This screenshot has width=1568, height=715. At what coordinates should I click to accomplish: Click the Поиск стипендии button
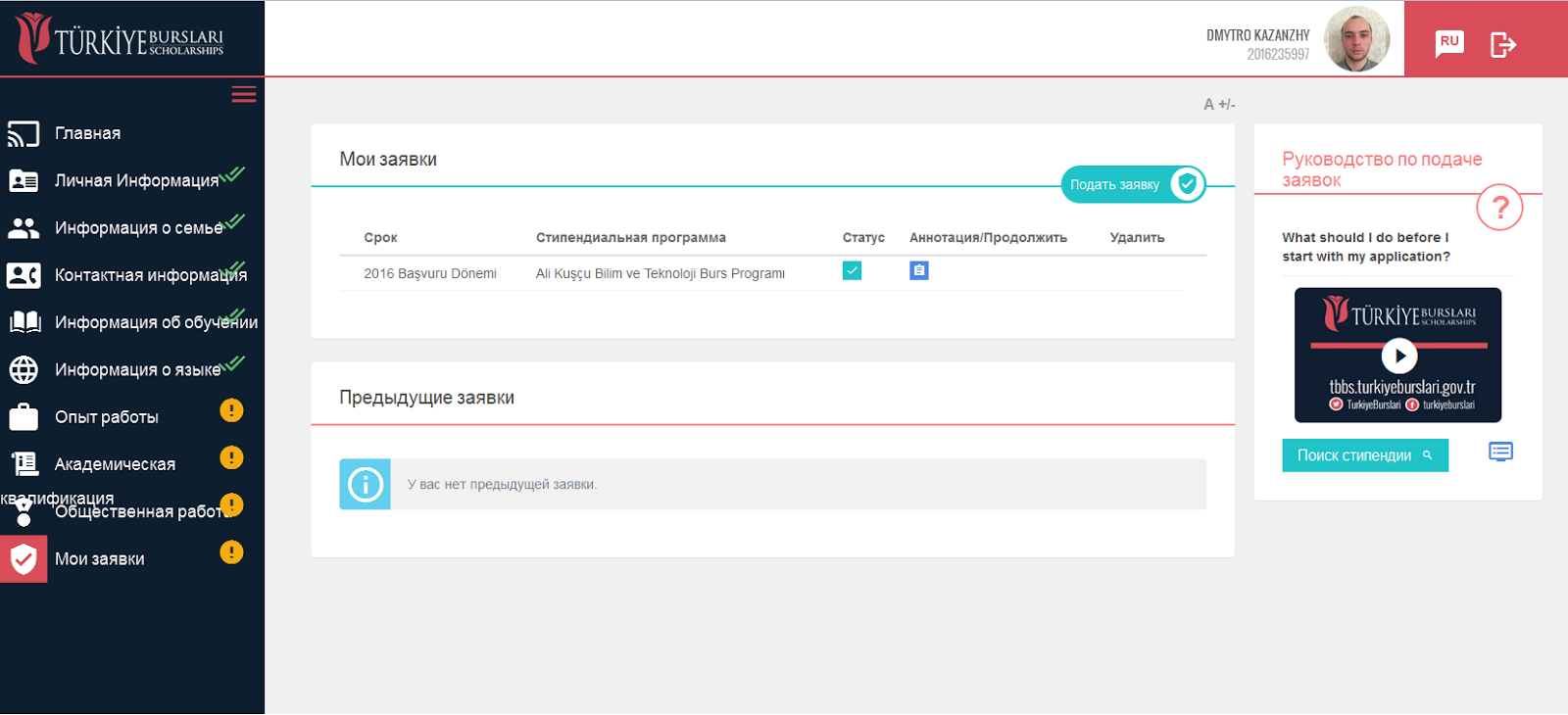coord(1365,455)
